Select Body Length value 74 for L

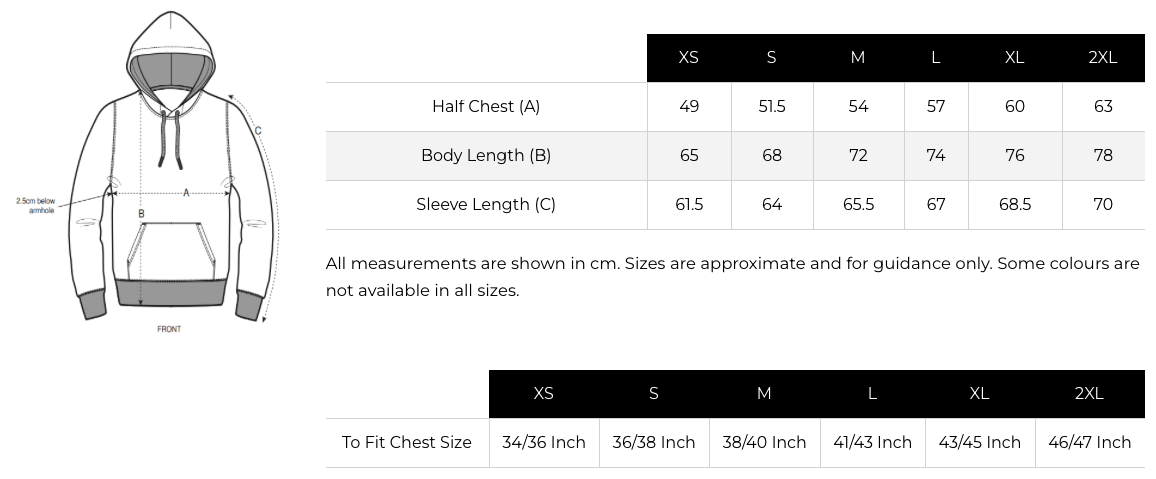(936, 155)
